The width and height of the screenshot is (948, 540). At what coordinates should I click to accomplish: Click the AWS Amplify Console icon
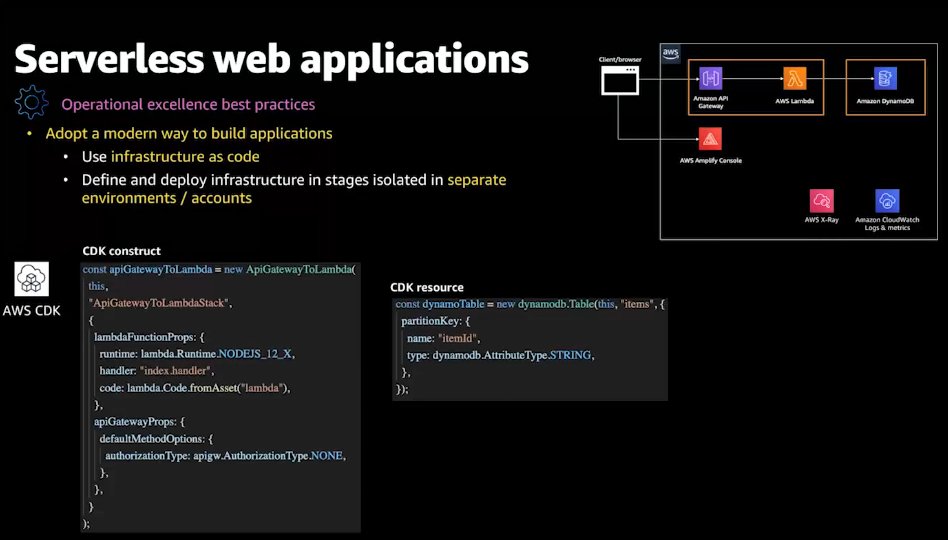coord(710,139)
